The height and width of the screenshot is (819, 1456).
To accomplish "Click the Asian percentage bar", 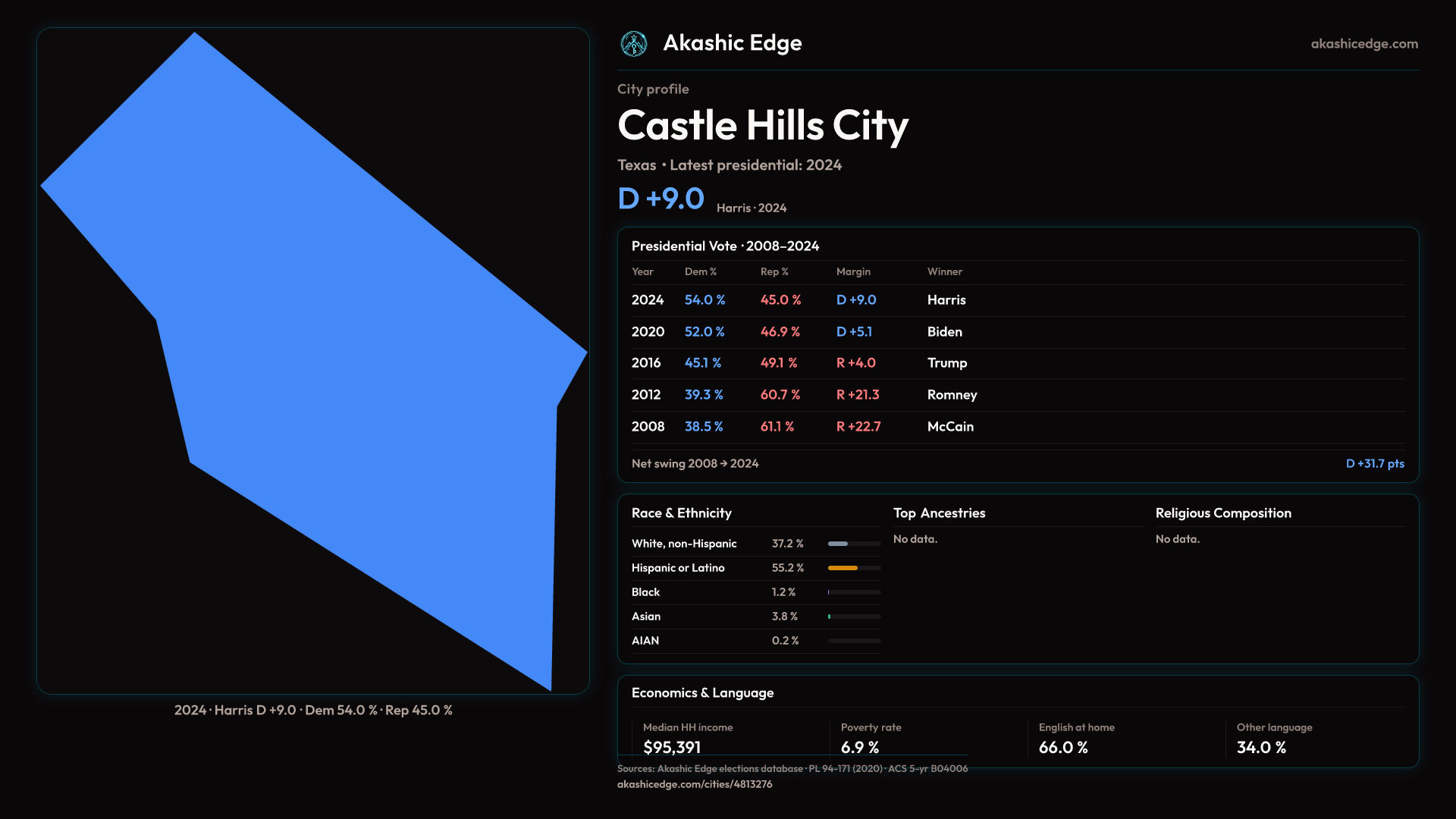I will (x=854, y=617).
